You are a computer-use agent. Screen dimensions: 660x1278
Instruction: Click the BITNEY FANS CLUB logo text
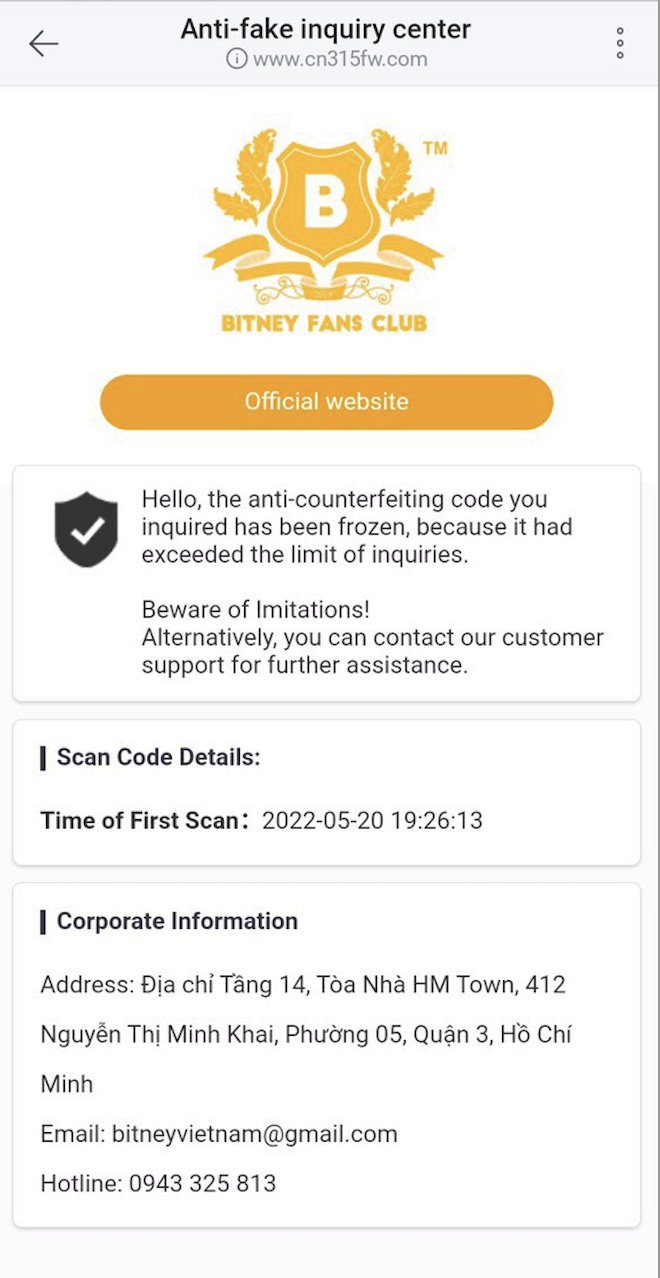tap(325, 323)
